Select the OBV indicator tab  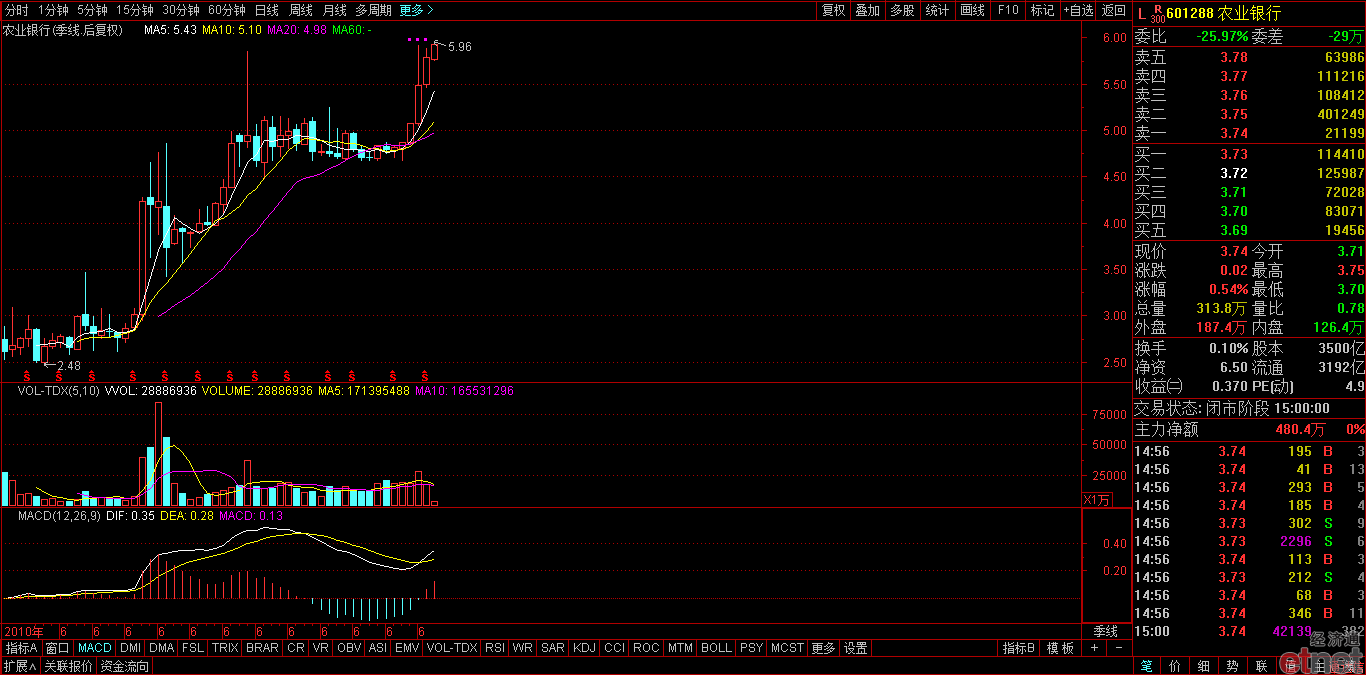(349, 648)
